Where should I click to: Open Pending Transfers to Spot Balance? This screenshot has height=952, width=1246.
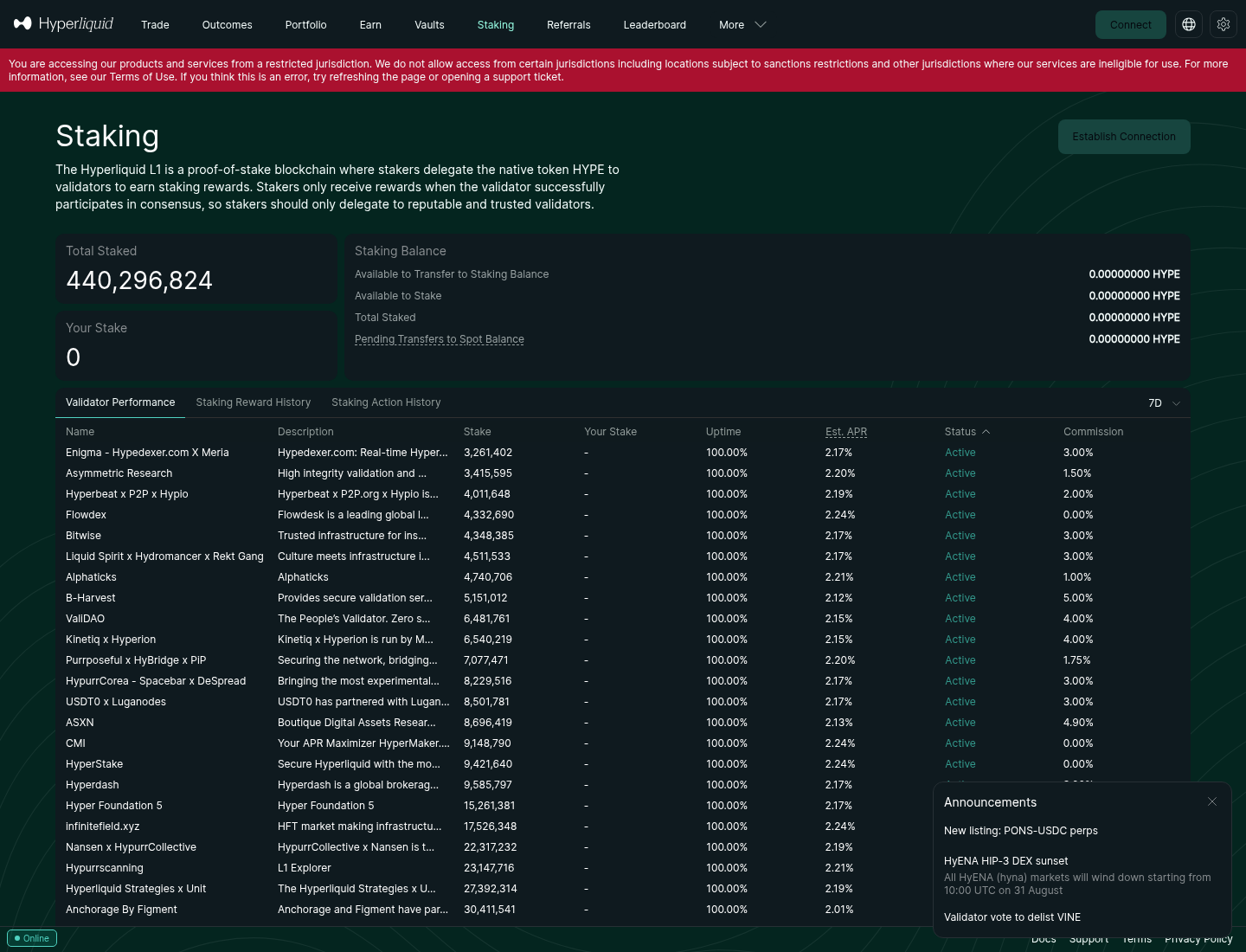point(440,339)
